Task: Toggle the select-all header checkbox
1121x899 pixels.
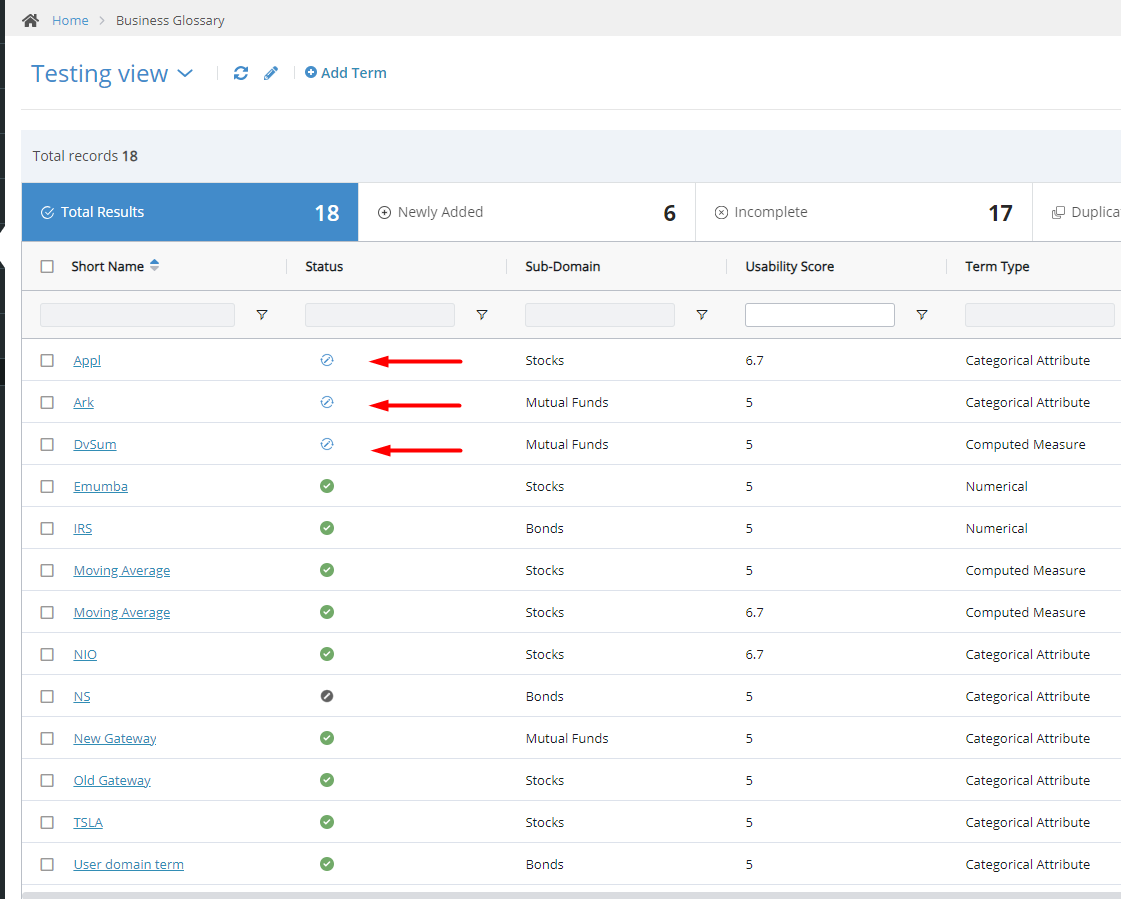Action: click(x=47, y=266)
